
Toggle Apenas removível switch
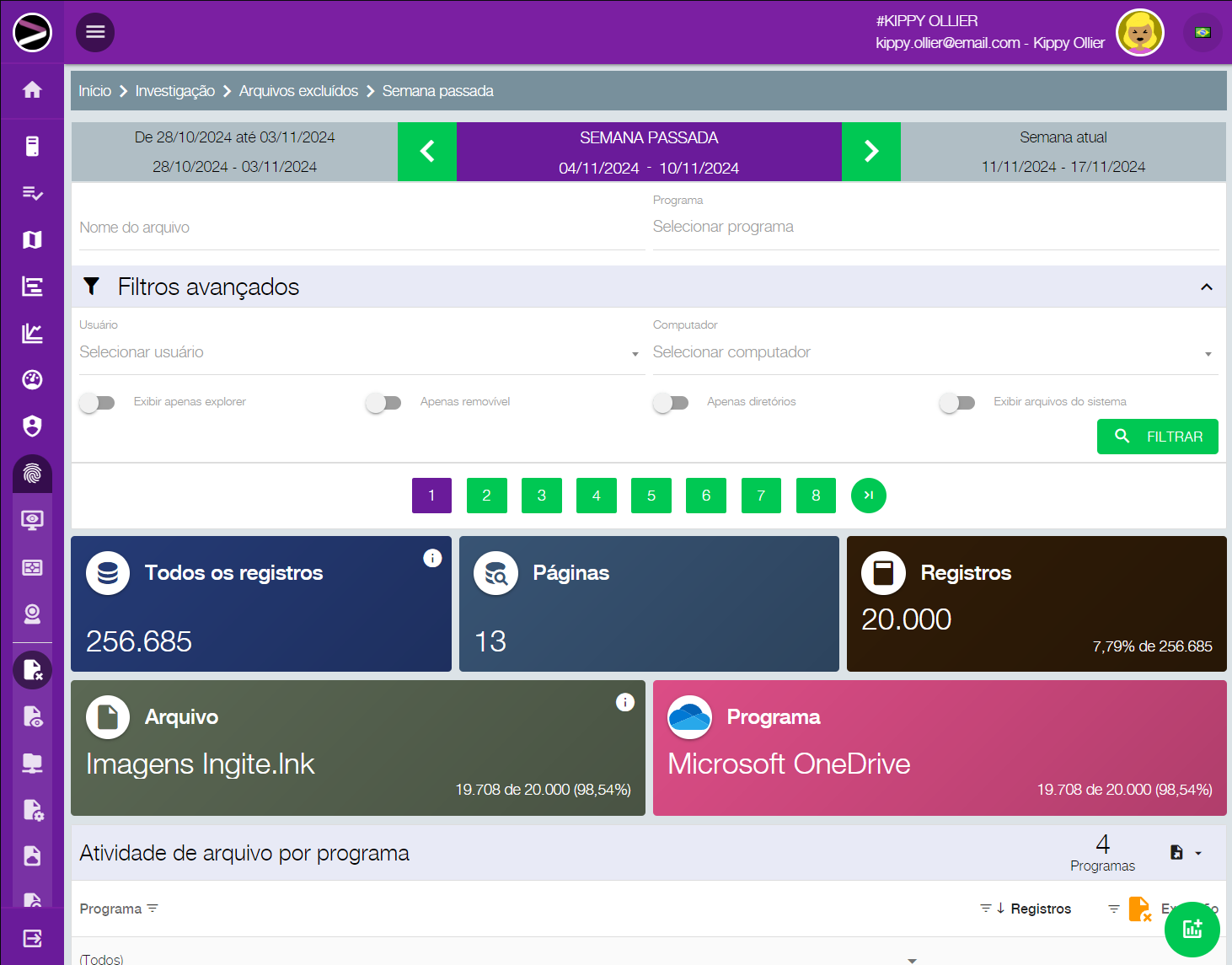[383, 403]
